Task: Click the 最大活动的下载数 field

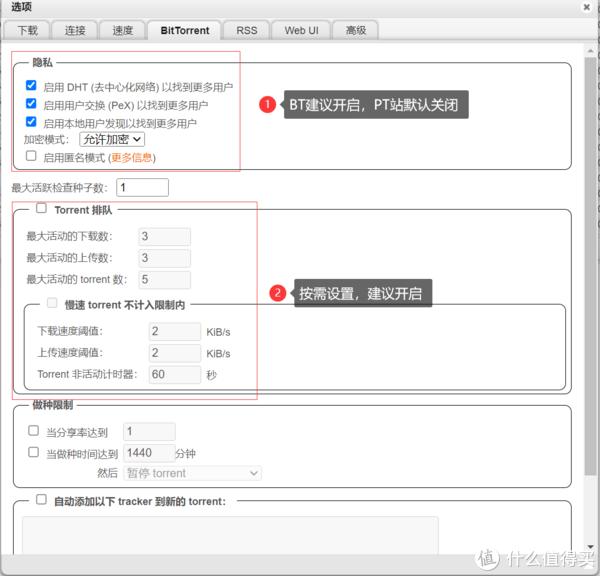Action: pyautogui.click(x=164, y=237)
